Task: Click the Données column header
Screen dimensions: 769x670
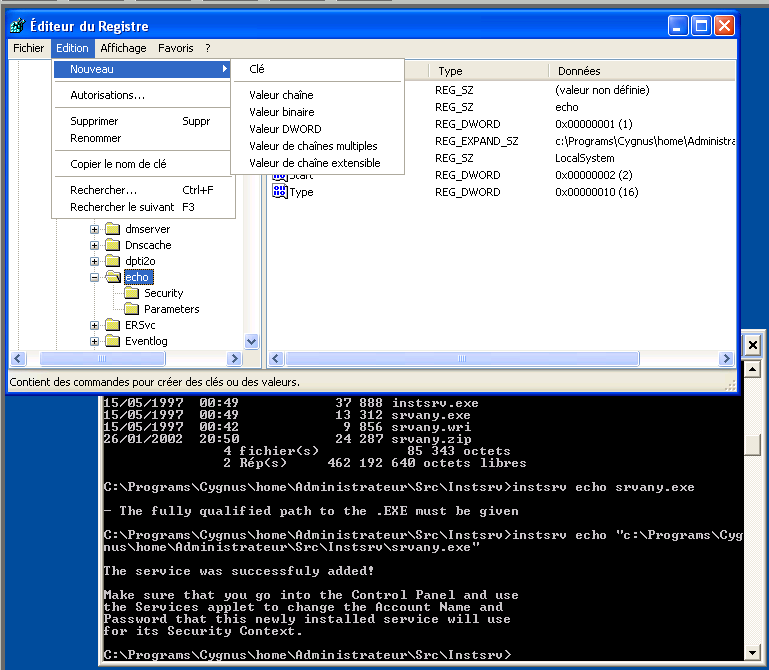Action: point(641,71)
